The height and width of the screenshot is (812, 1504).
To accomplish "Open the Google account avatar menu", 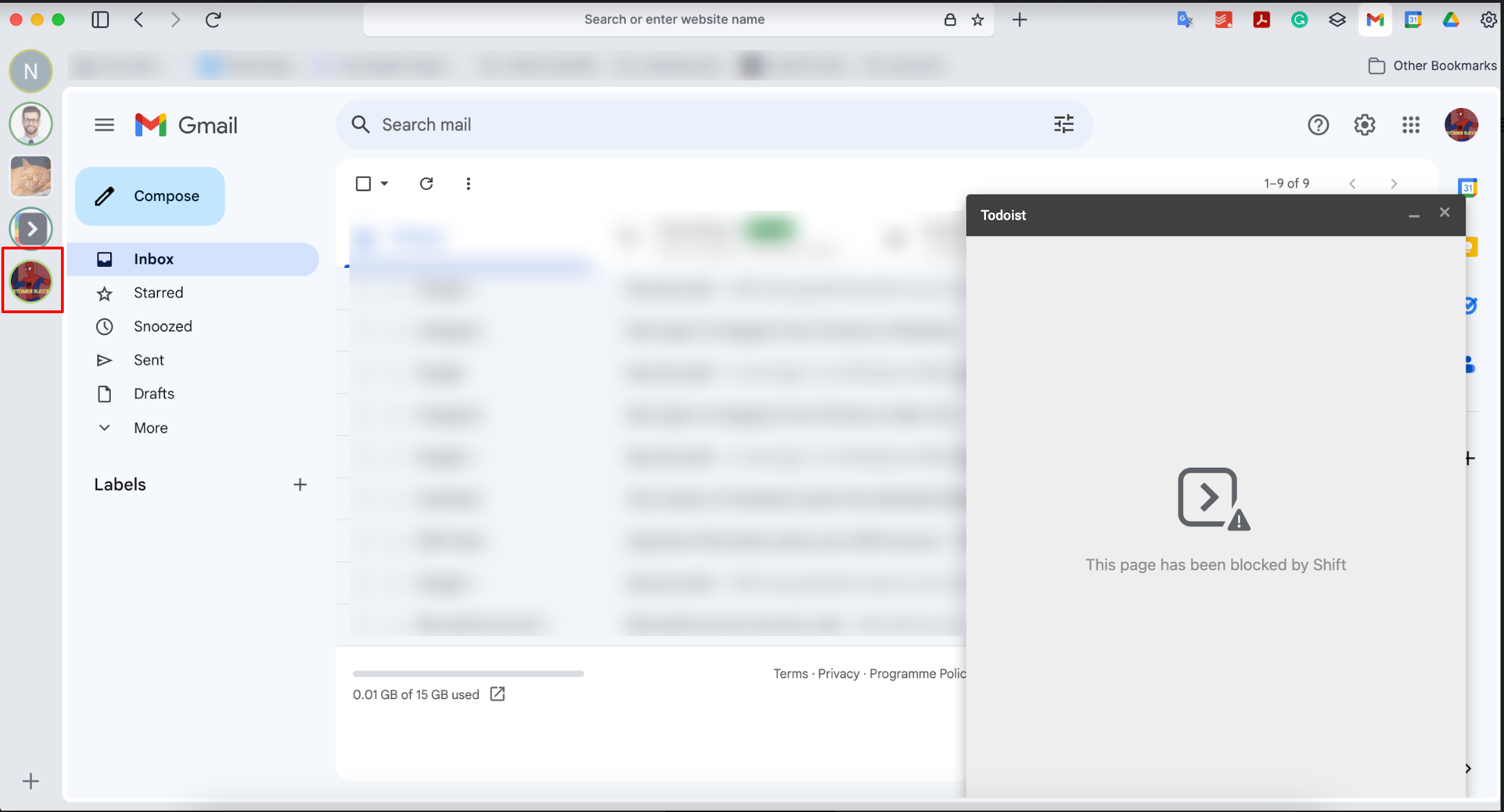I will [1461, 125].
